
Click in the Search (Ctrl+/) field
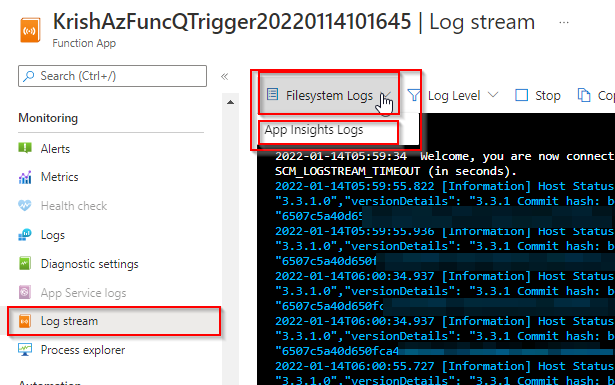[112, 76]
